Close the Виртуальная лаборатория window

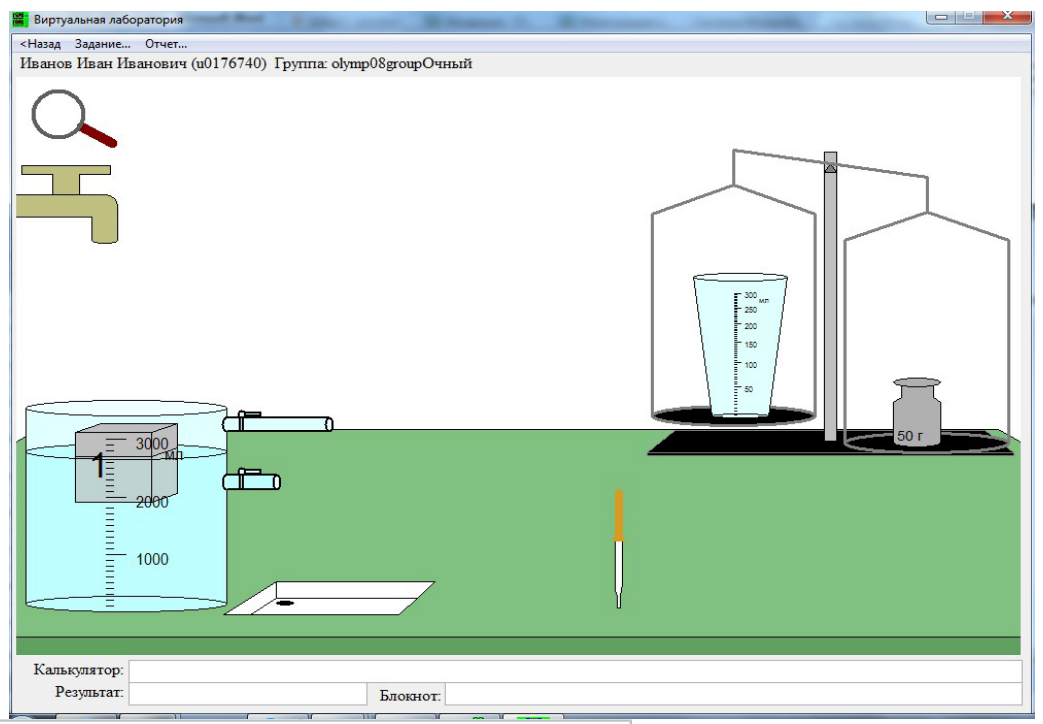click(x=1007, y=15)
